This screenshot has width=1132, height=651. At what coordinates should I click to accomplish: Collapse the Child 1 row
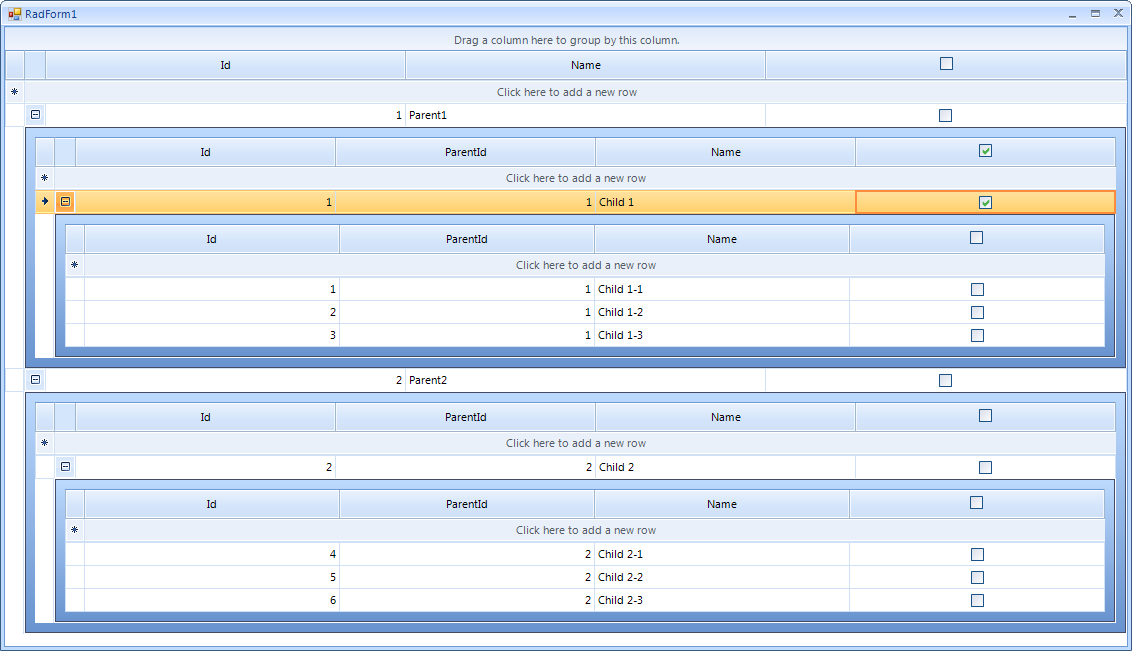pyautogui.click(x=66, y=201)
